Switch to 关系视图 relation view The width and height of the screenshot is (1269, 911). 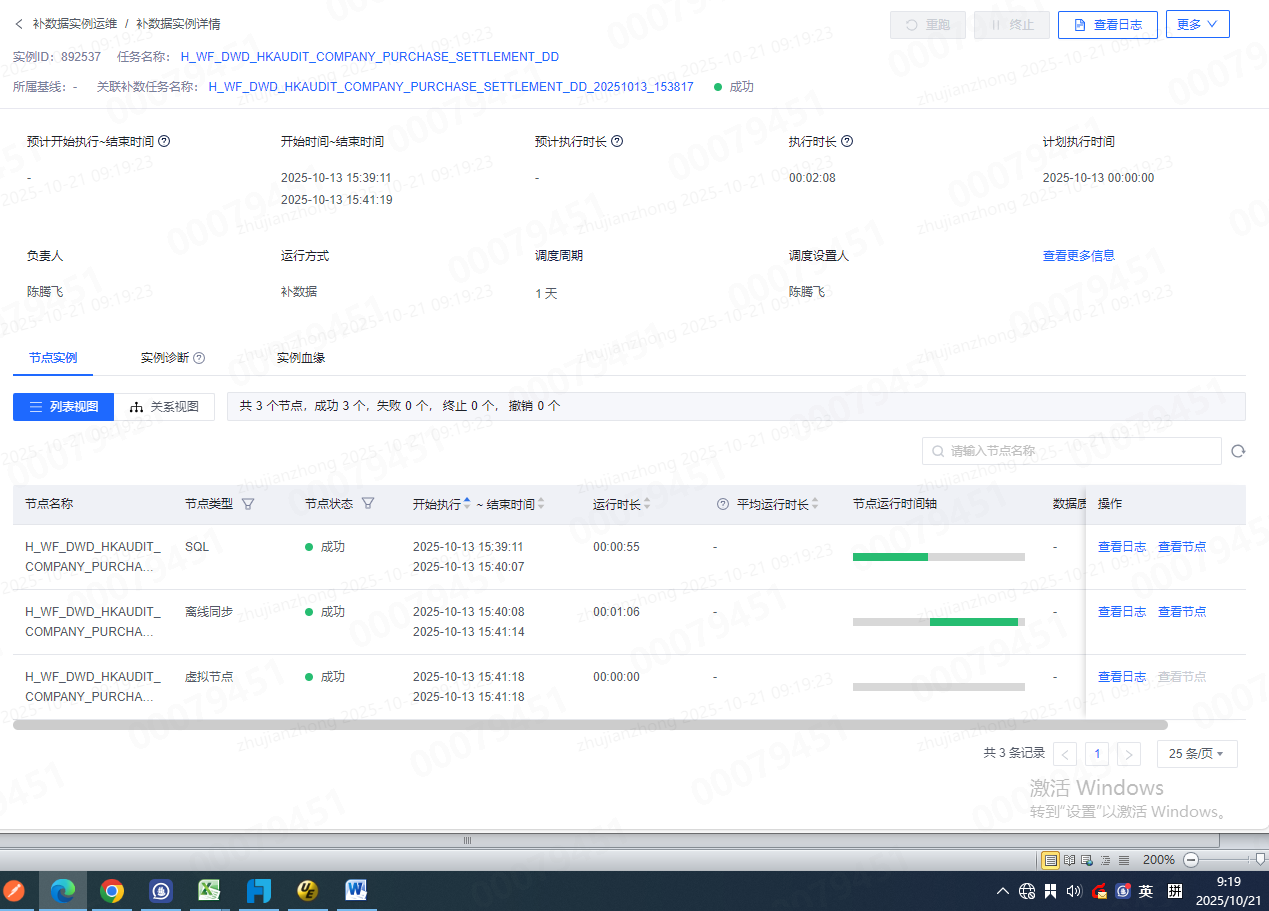tap(164, 407)
